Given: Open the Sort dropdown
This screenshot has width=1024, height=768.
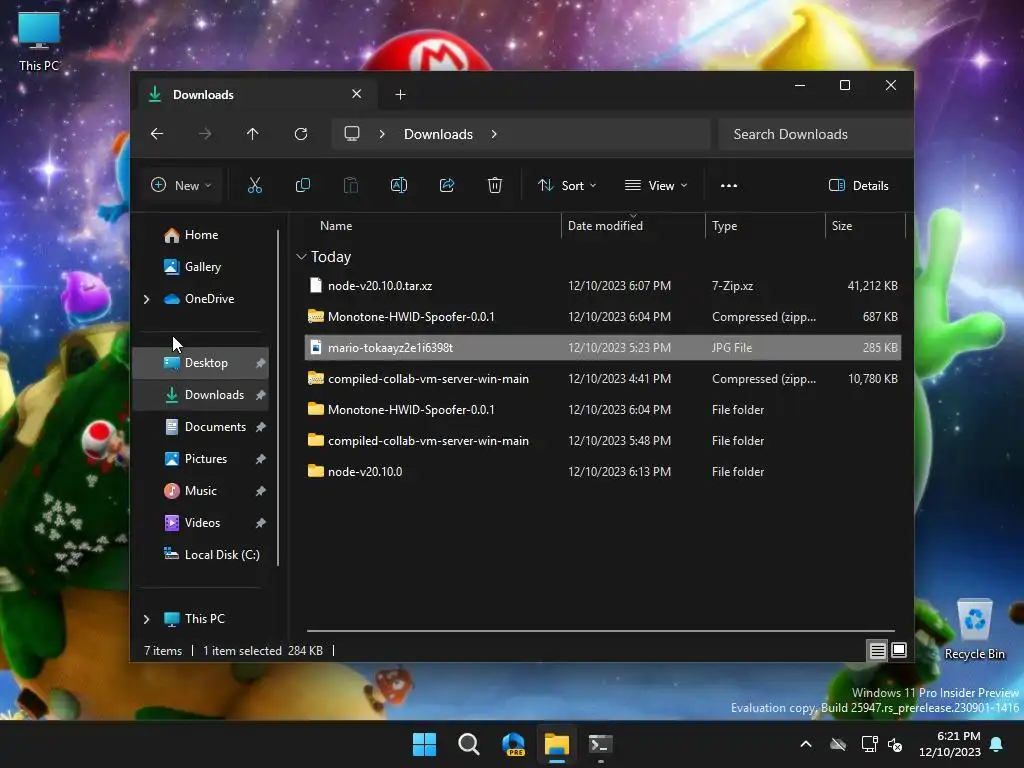Looking at the screenshot, I should click(567, 185).
